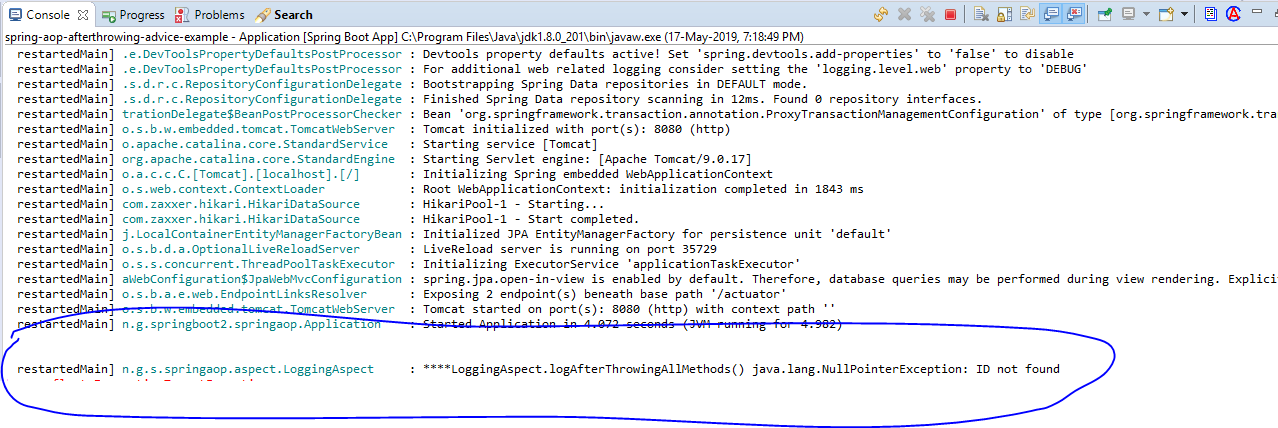1278x428 pixels.
Task: Close the Console tab via its X
Action: [83, 15]
